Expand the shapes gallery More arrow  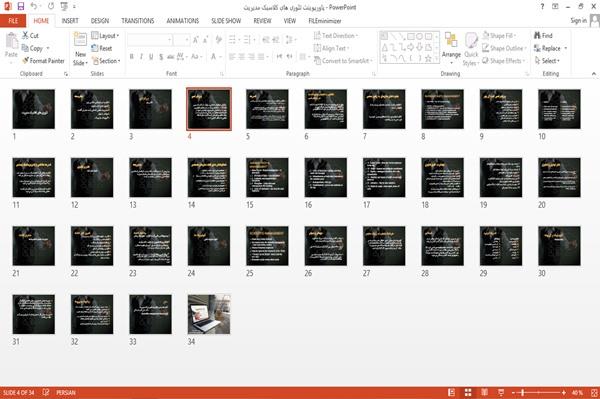tap(437, 59)
